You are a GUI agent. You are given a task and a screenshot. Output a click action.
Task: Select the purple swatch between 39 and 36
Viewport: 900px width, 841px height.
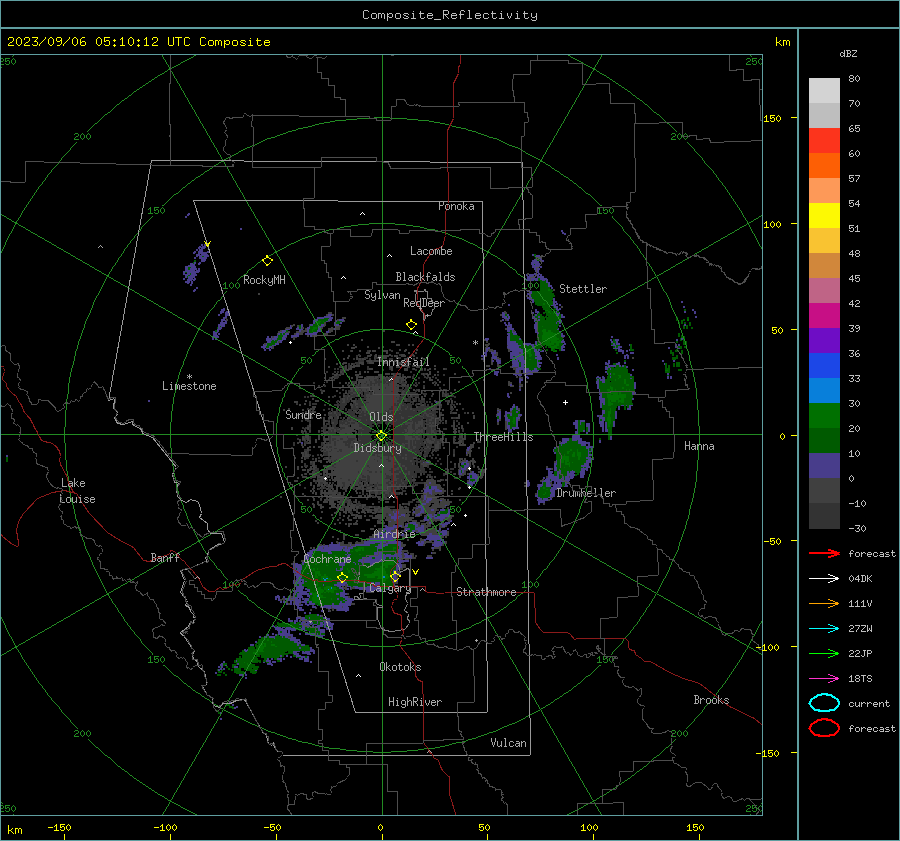(x=824, y=341)
